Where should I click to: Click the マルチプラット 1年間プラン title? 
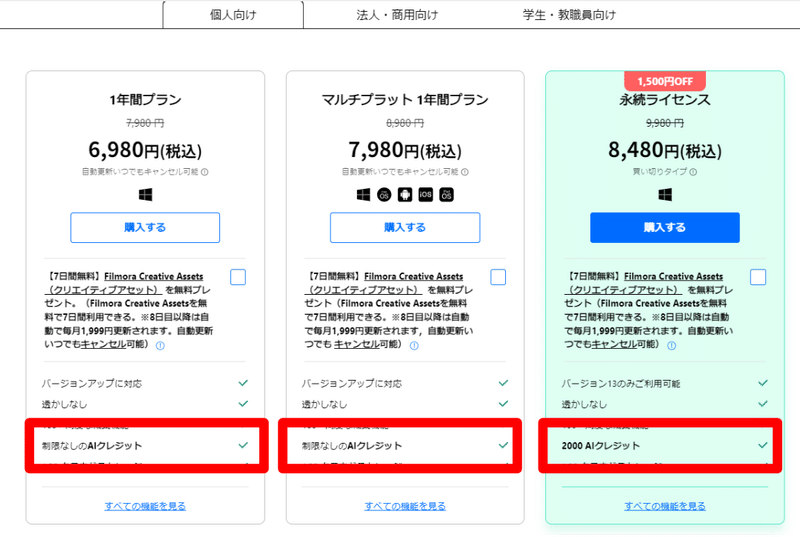tap(405, 99)
